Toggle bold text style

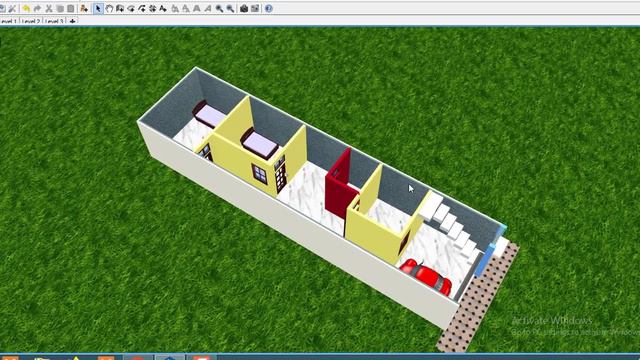coord(197,8)
